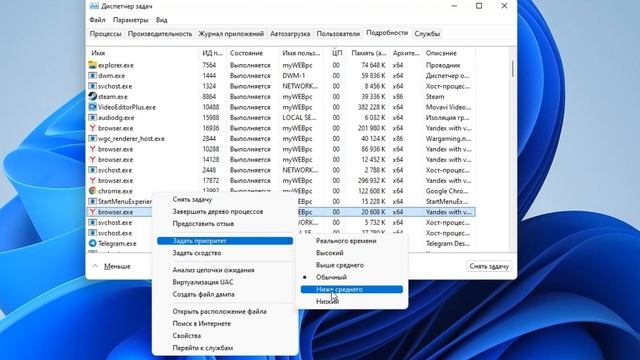The image size is (640, 360).
Task: Select the Wargaming.n... description cell
Action: tap(448, 138)
